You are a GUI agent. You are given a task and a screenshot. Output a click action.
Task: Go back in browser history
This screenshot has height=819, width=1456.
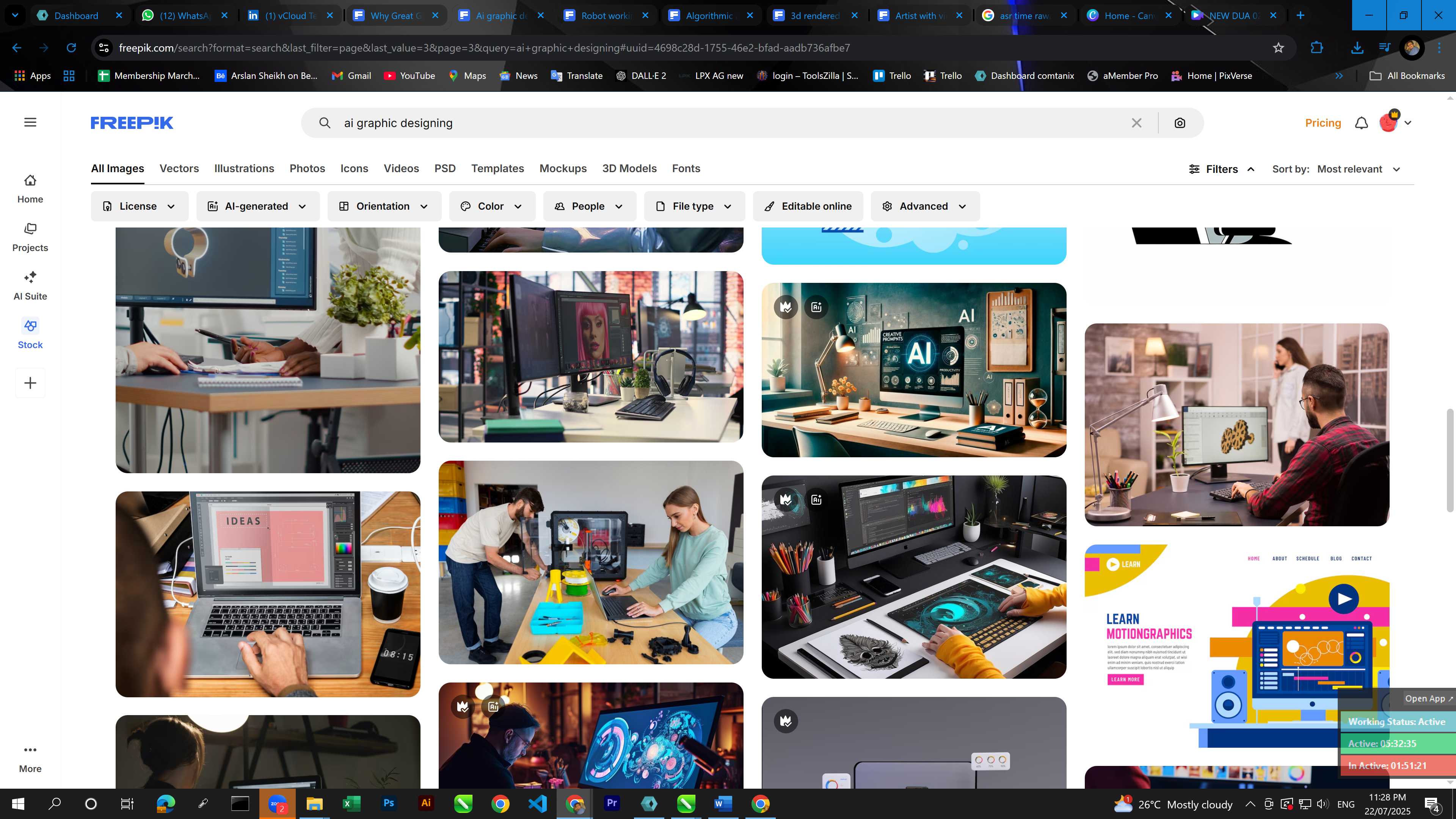coord(17,48)
